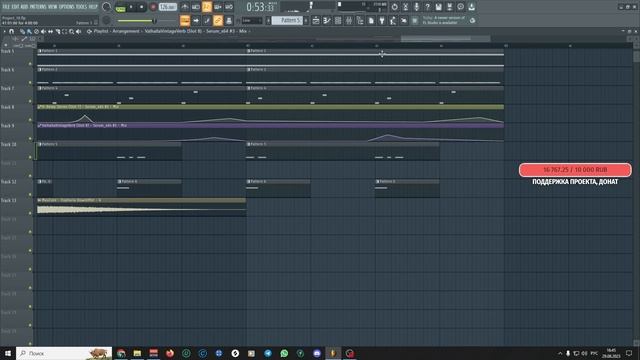Open the Piano roll view icon
640x360 pixels.
327,20
